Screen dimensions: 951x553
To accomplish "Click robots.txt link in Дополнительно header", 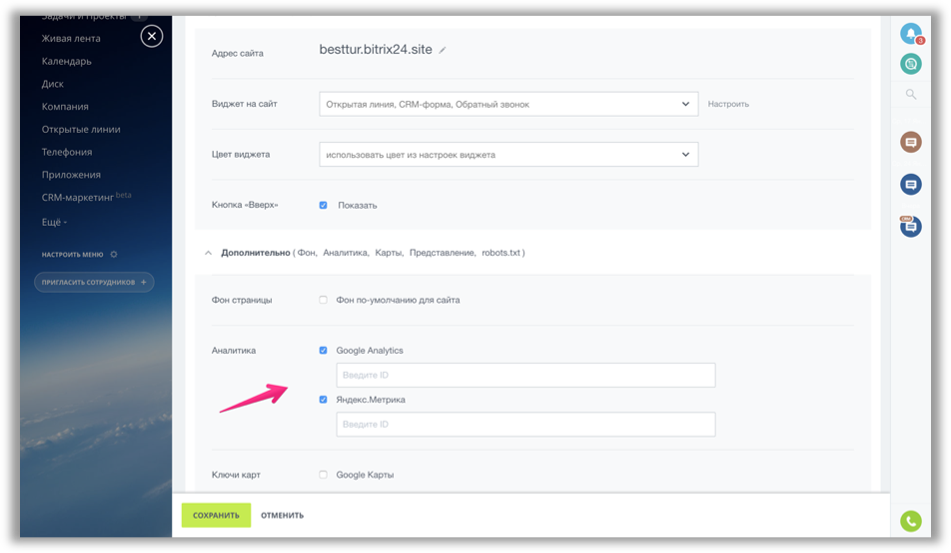I will [x=501, y=253].
